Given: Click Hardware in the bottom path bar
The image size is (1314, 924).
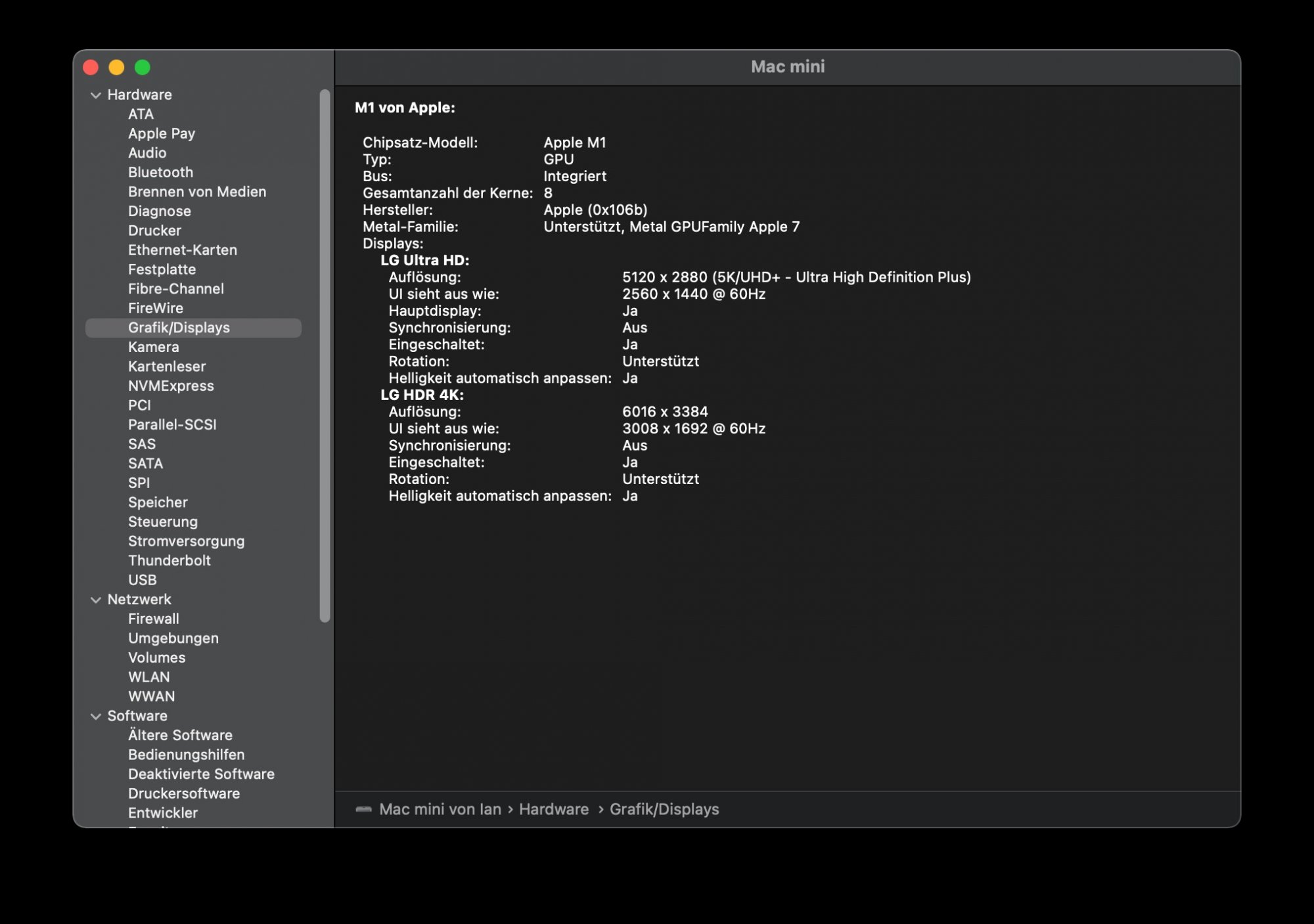Looking at the screenshot, I should point(553,809).
